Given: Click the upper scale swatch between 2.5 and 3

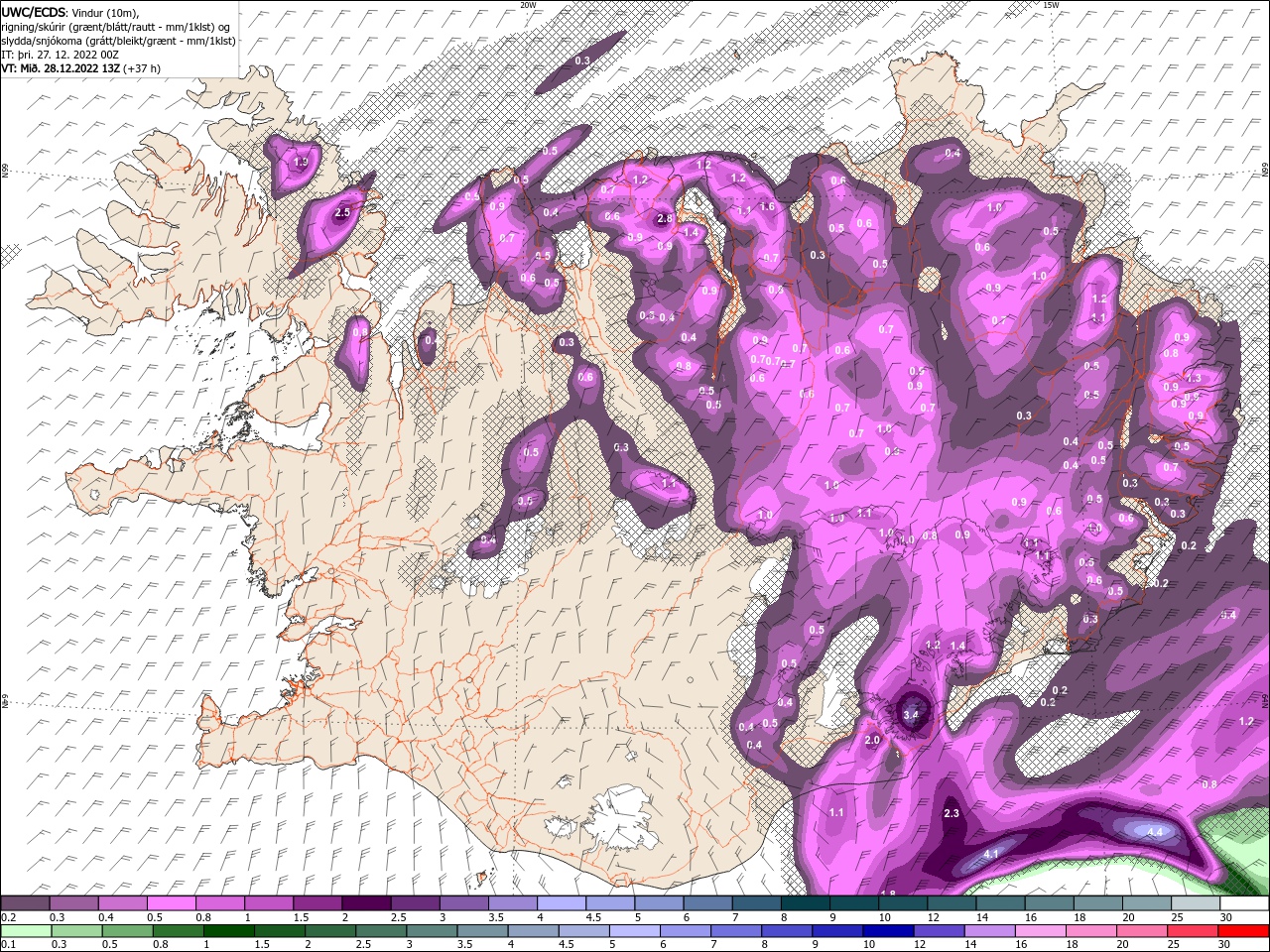Looking at the screenshot, I should 415,903.
